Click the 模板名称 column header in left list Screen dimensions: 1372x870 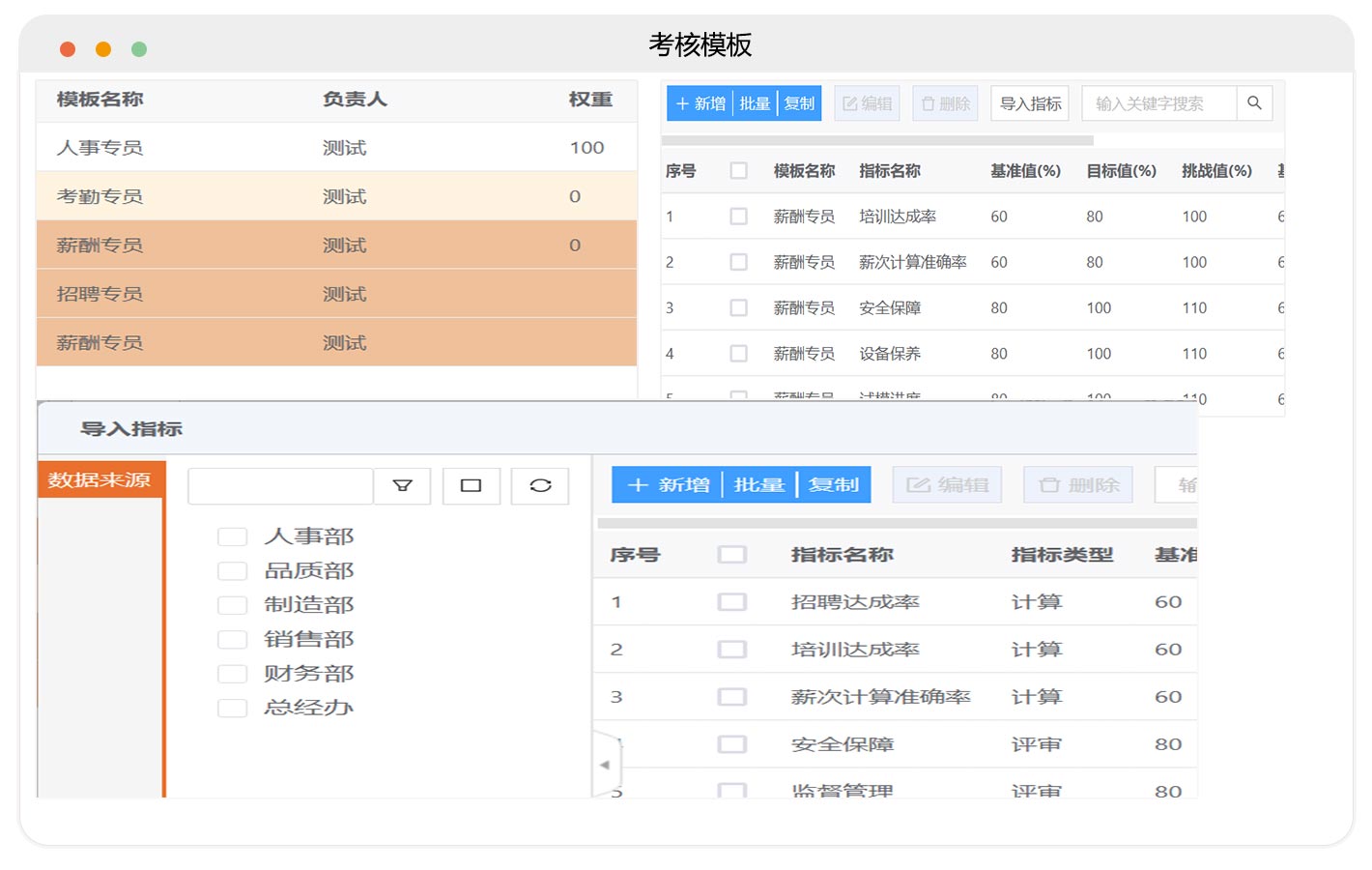[100, 99]
